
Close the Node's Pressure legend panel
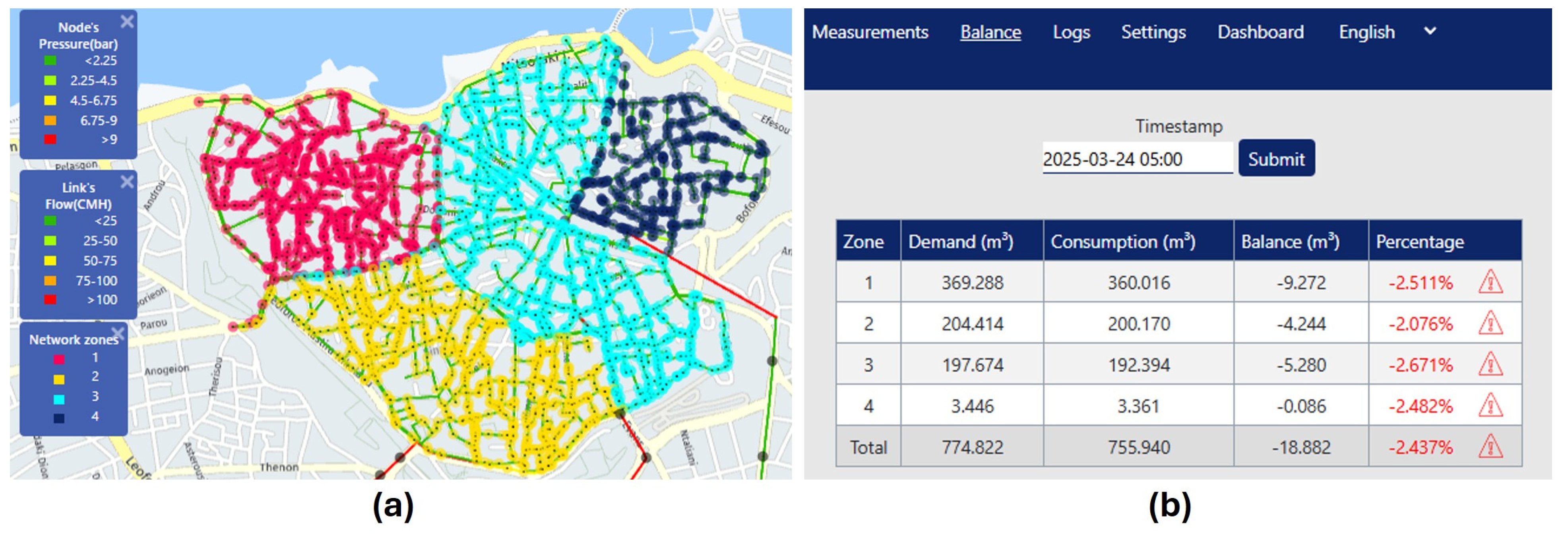[x=127, y=22]
